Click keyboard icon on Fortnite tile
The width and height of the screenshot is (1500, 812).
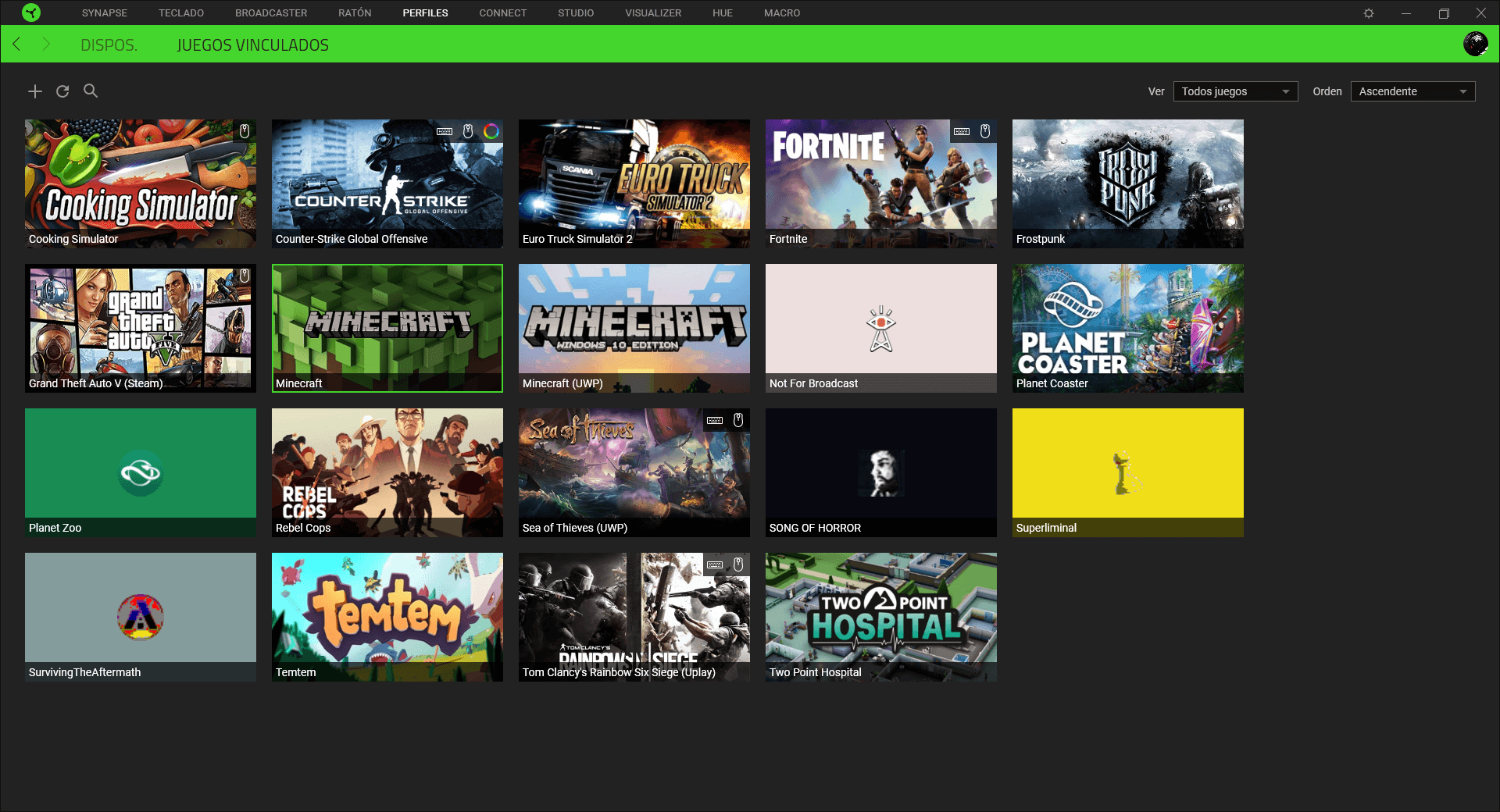click(962, 131)
